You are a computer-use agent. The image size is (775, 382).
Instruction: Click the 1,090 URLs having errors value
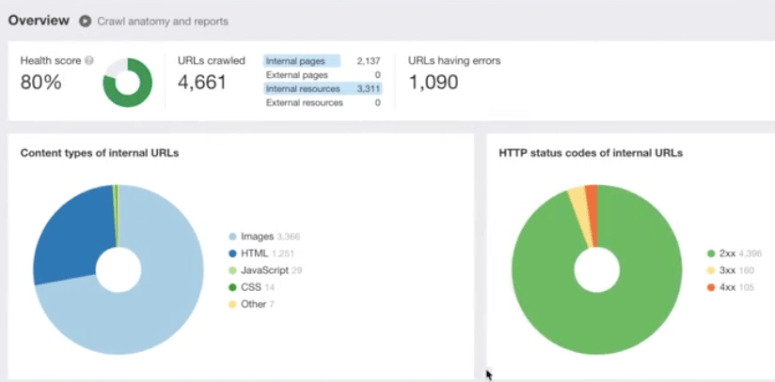coord(433,82)
